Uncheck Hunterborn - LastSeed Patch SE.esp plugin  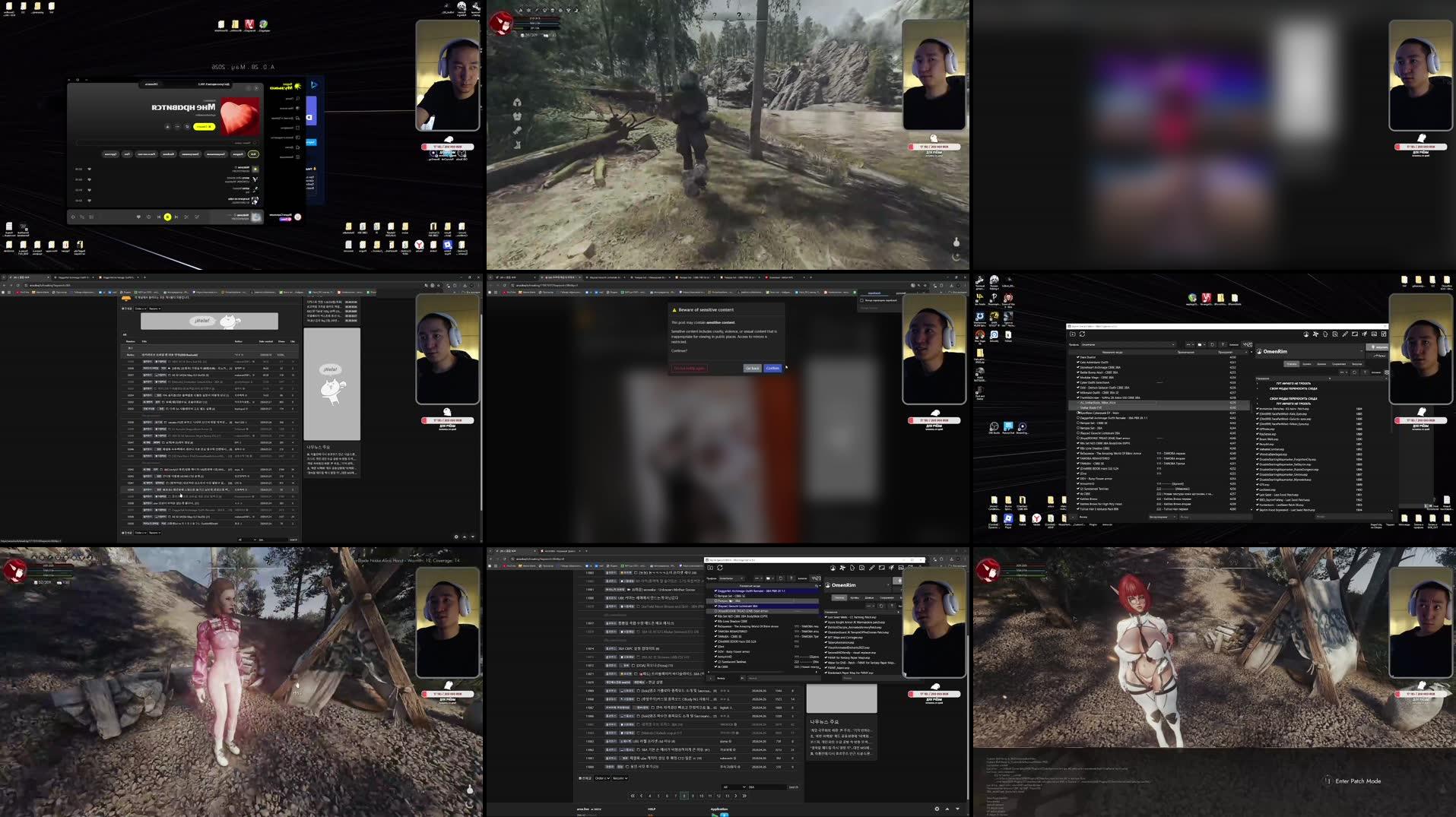pyautogui.click(x=1257, y=505)
